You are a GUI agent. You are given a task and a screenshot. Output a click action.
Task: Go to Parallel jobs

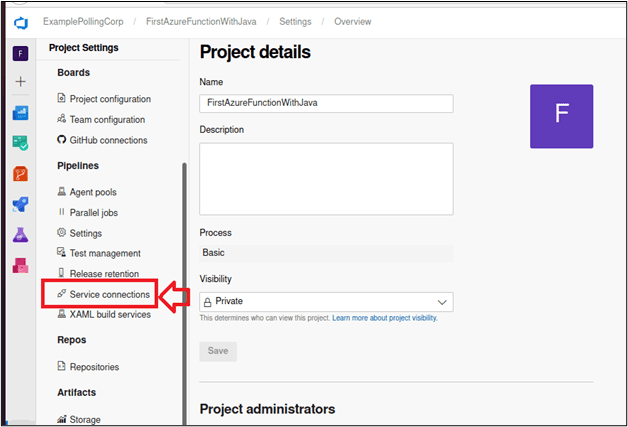[x=94, y=213]
